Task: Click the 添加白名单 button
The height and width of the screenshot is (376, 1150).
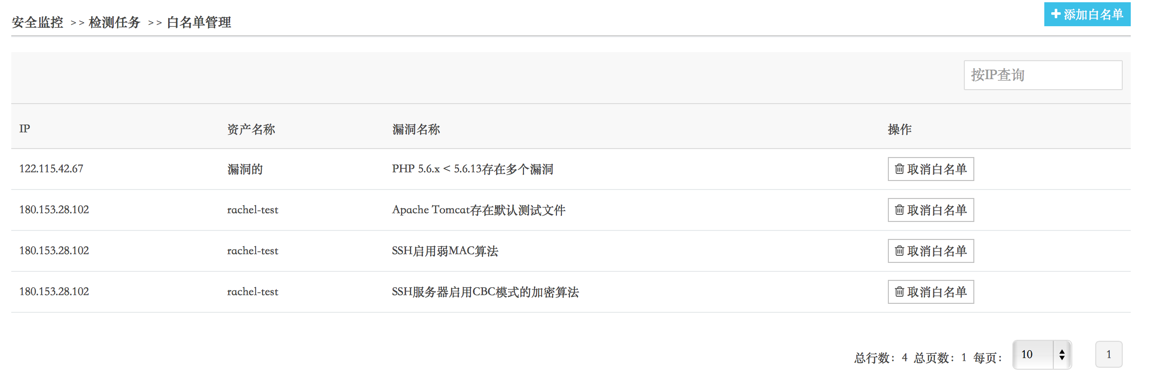Action: [x=1086, y=14]
